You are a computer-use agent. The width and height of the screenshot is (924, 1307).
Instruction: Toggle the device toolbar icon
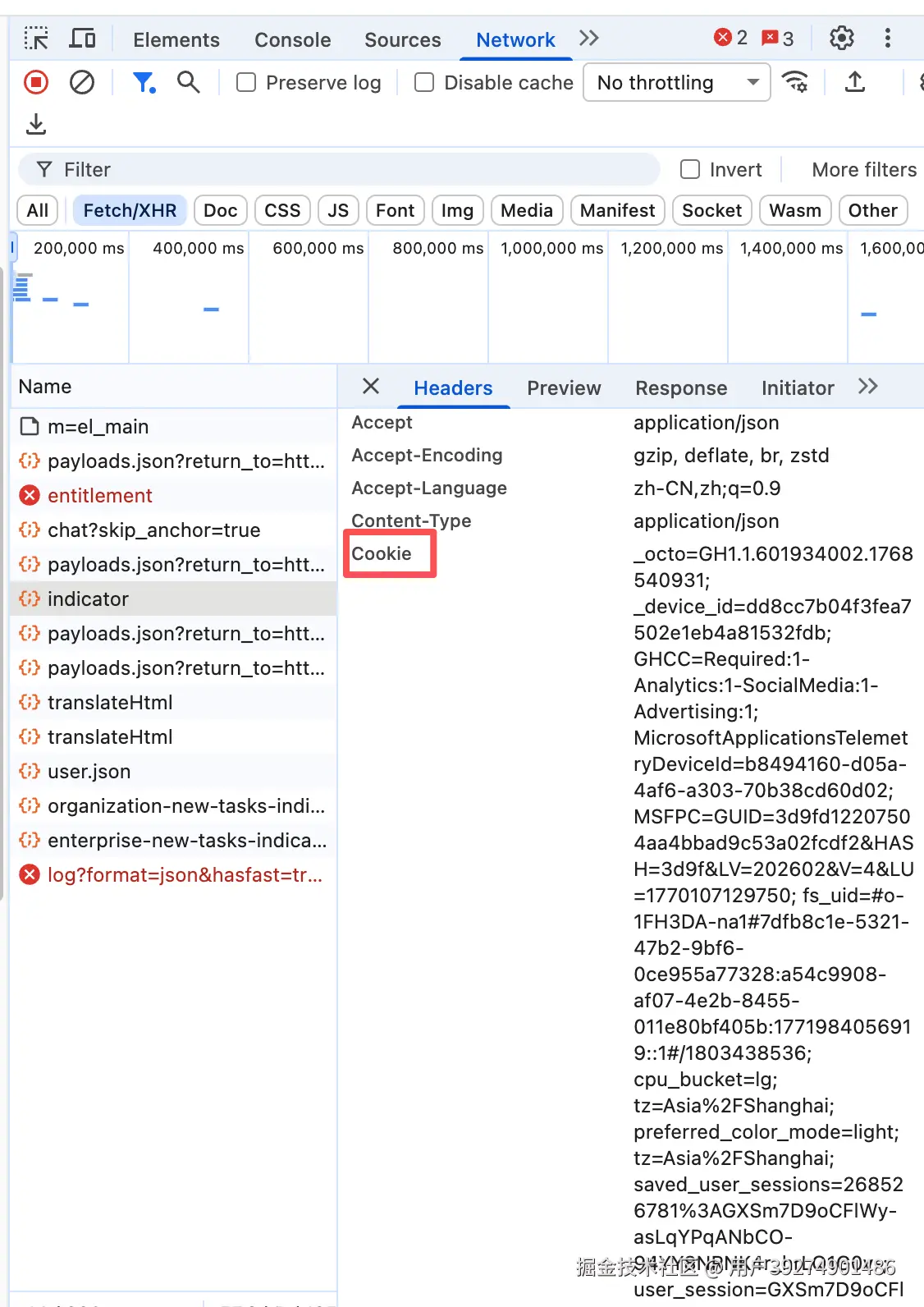click(x=82, y=39)
